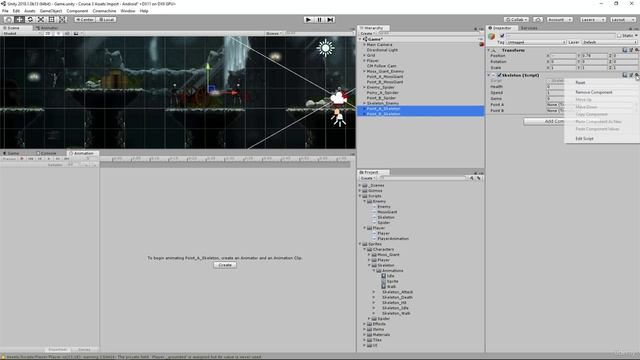Expand the Skeleton_Attack sprite folder
The width and height of the screenshot is (640, 360).
click(x=373, y=292)
